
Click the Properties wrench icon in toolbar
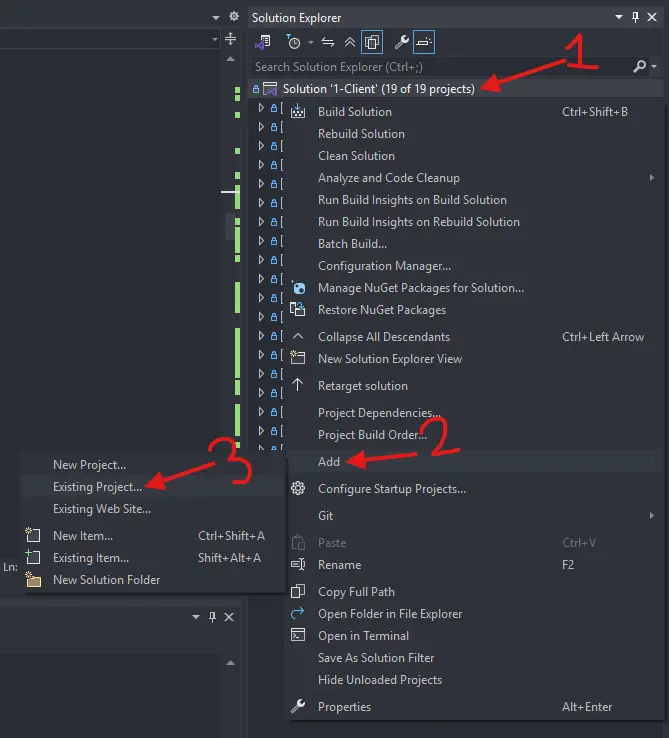401,42
